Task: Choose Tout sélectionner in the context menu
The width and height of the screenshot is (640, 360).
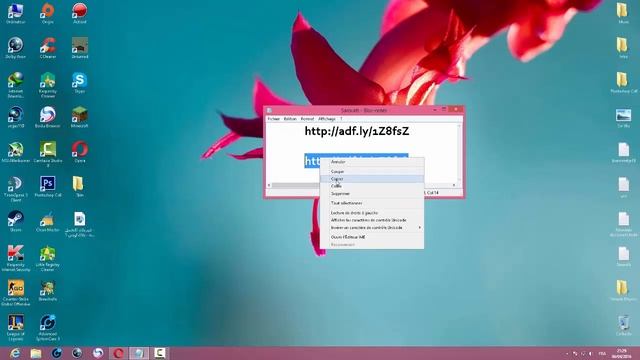Action: tap(371, 203)
